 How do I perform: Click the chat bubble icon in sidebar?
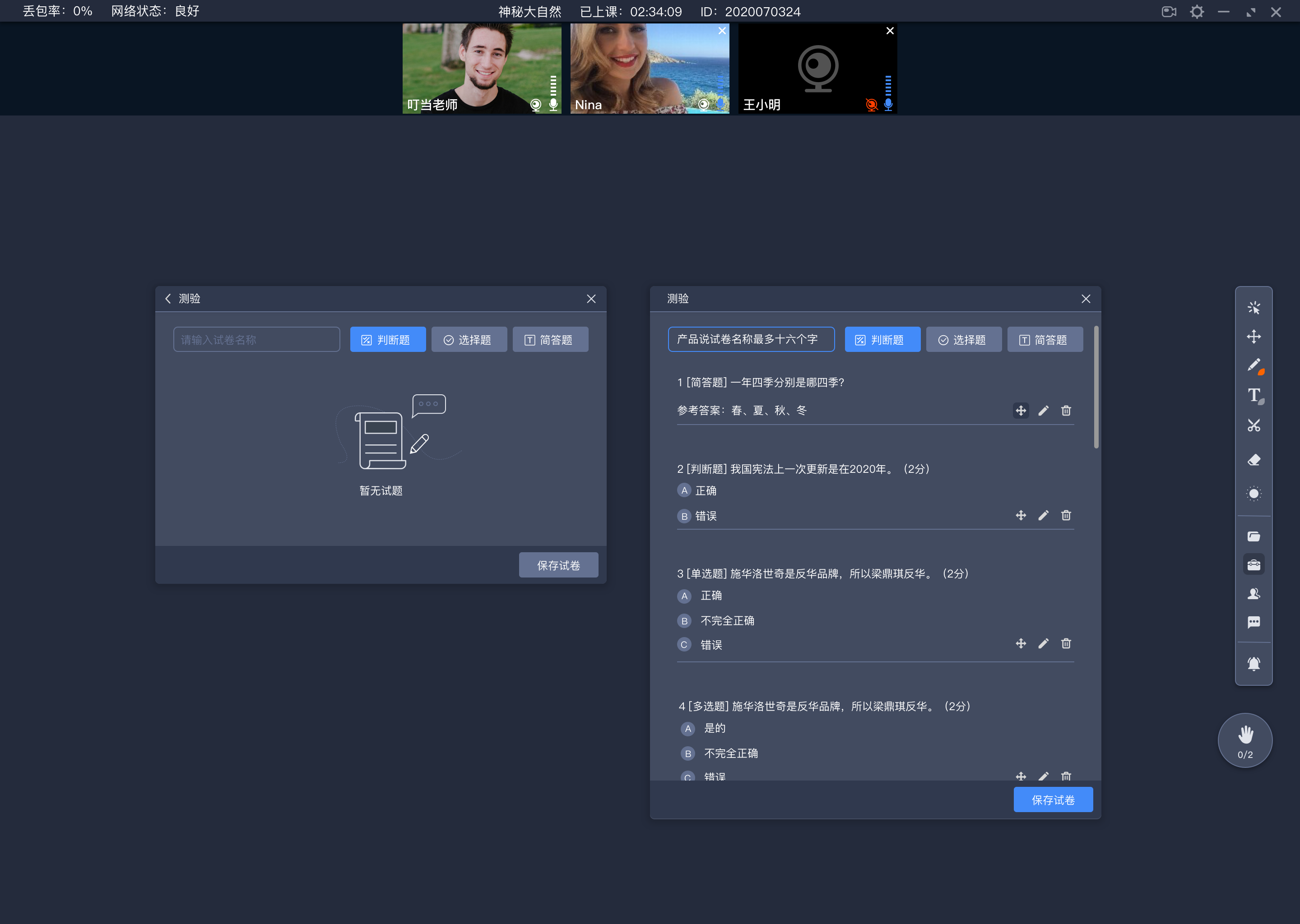click(x=1254, y=624)
